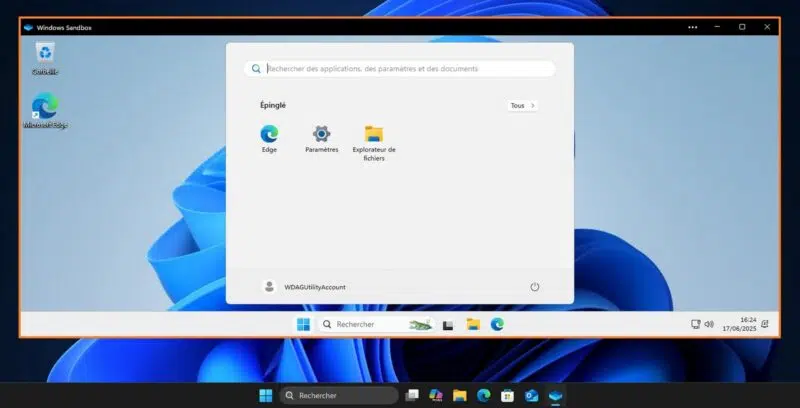Click the Start menu search field
Image resolution: width=800 pixels, height=408 pixels.
(x=400, y=69)
